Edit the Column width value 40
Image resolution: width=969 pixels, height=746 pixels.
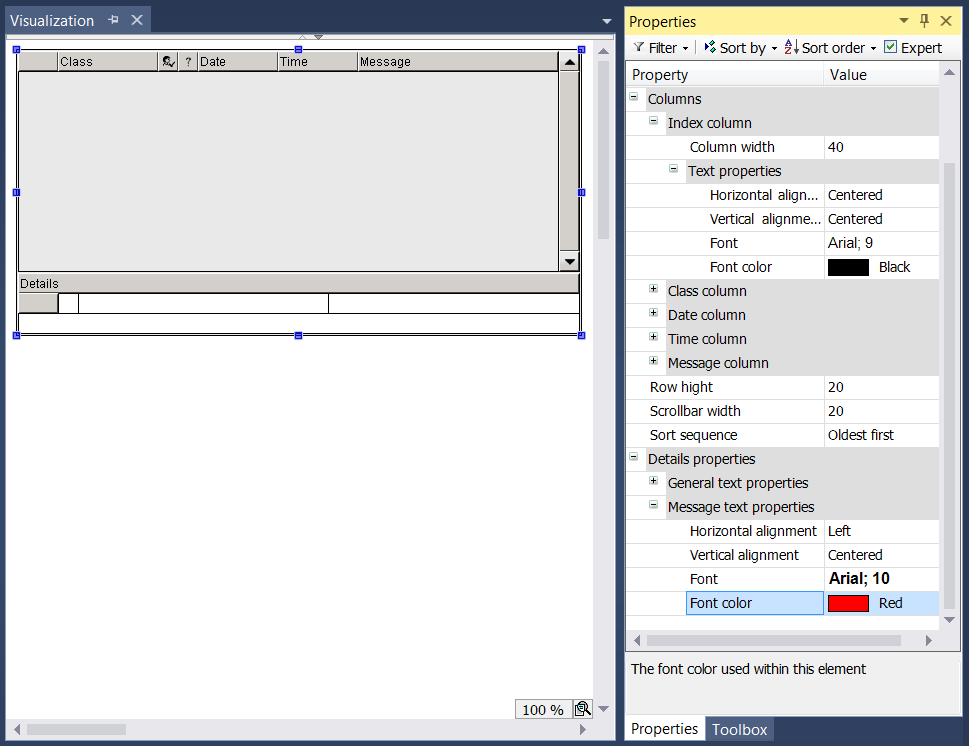pyautogui.click(x=881, y=147)
